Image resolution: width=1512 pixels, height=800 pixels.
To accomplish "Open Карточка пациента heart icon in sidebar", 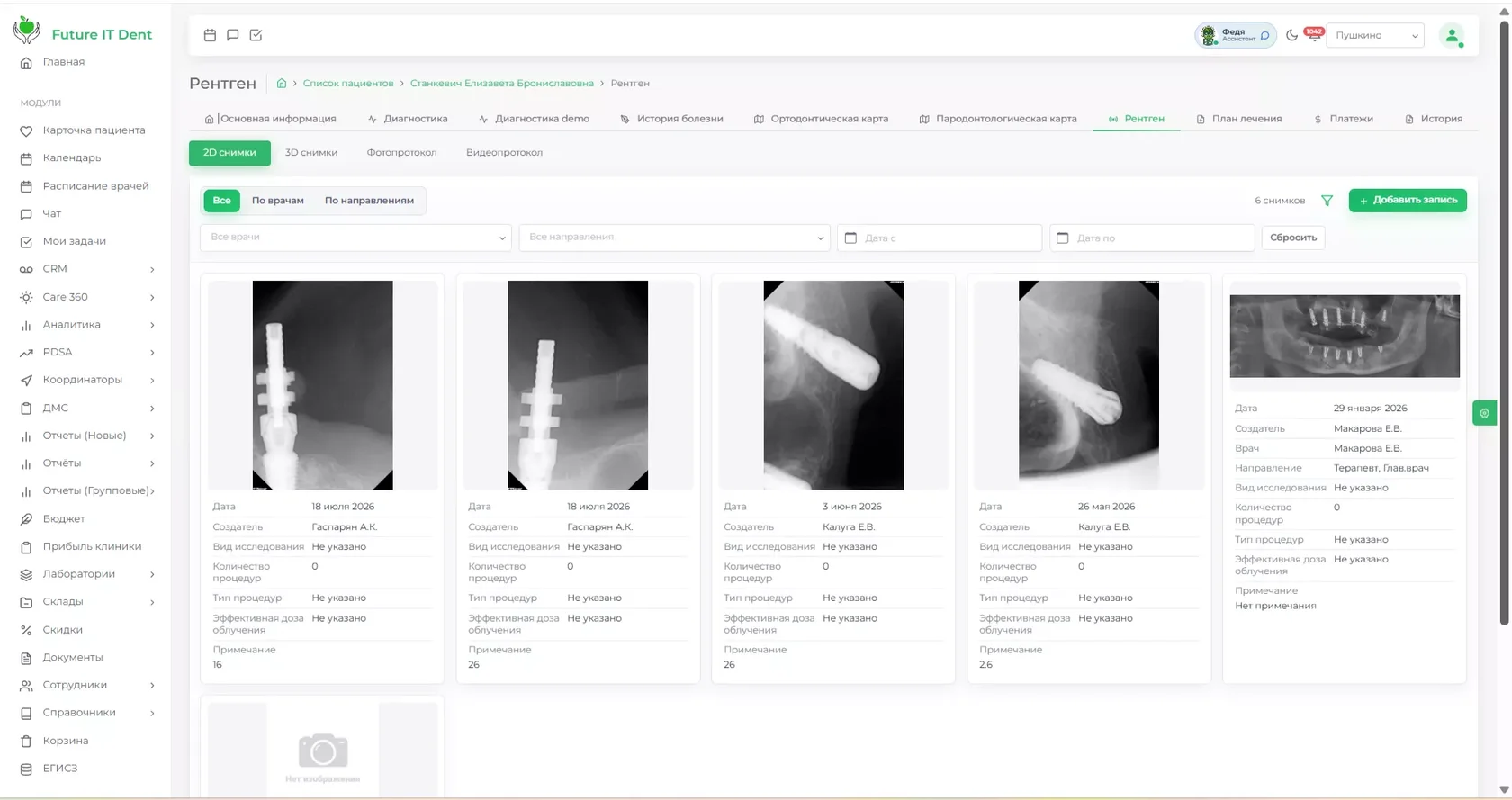I will [x=26, y=131].
